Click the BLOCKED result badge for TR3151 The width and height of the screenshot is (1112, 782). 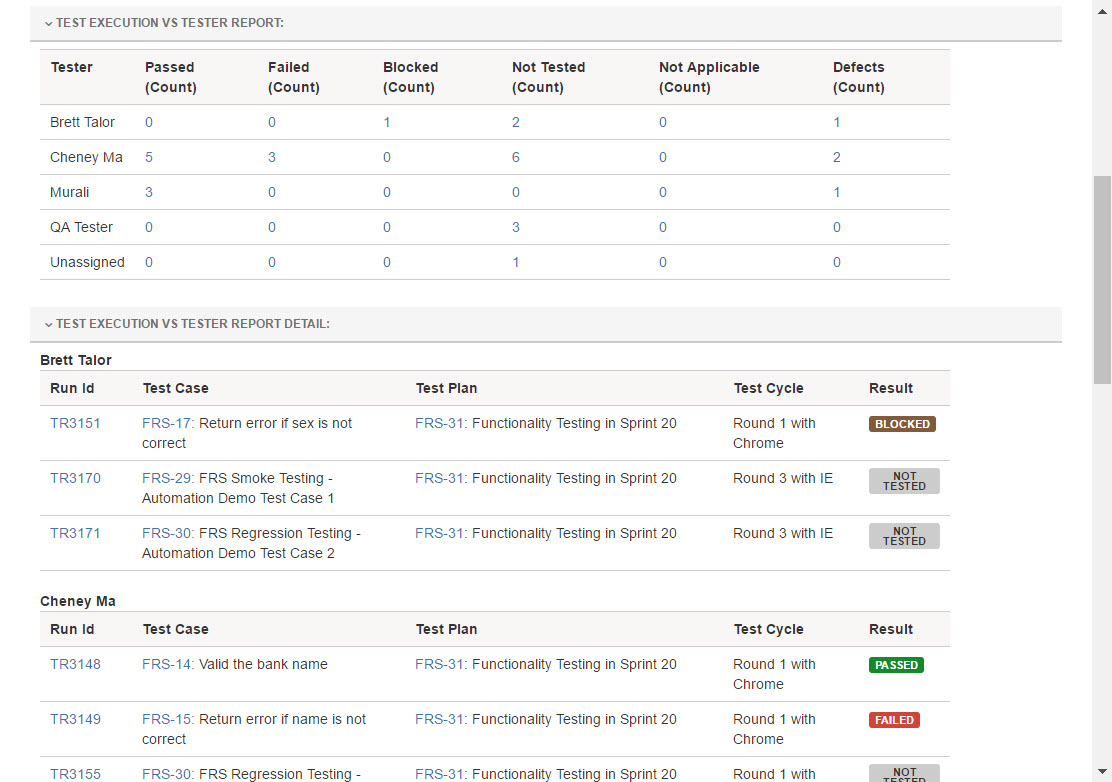point(902,424)
